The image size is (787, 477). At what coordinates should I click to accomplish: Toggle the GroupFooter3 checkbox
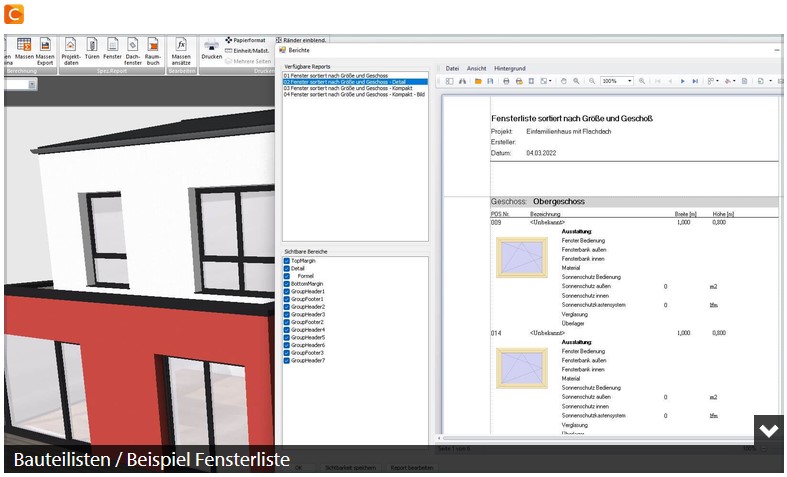287,353
